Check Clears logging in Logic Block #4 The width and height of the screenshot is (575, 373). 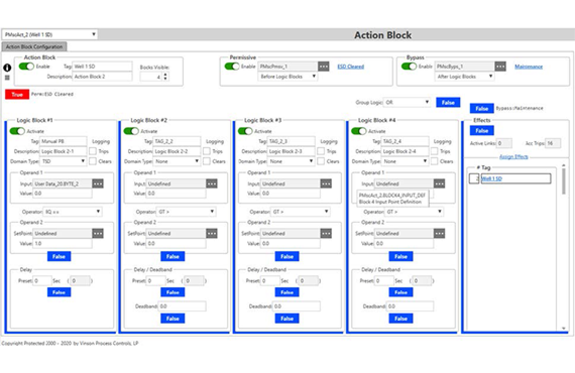[435, 161]
